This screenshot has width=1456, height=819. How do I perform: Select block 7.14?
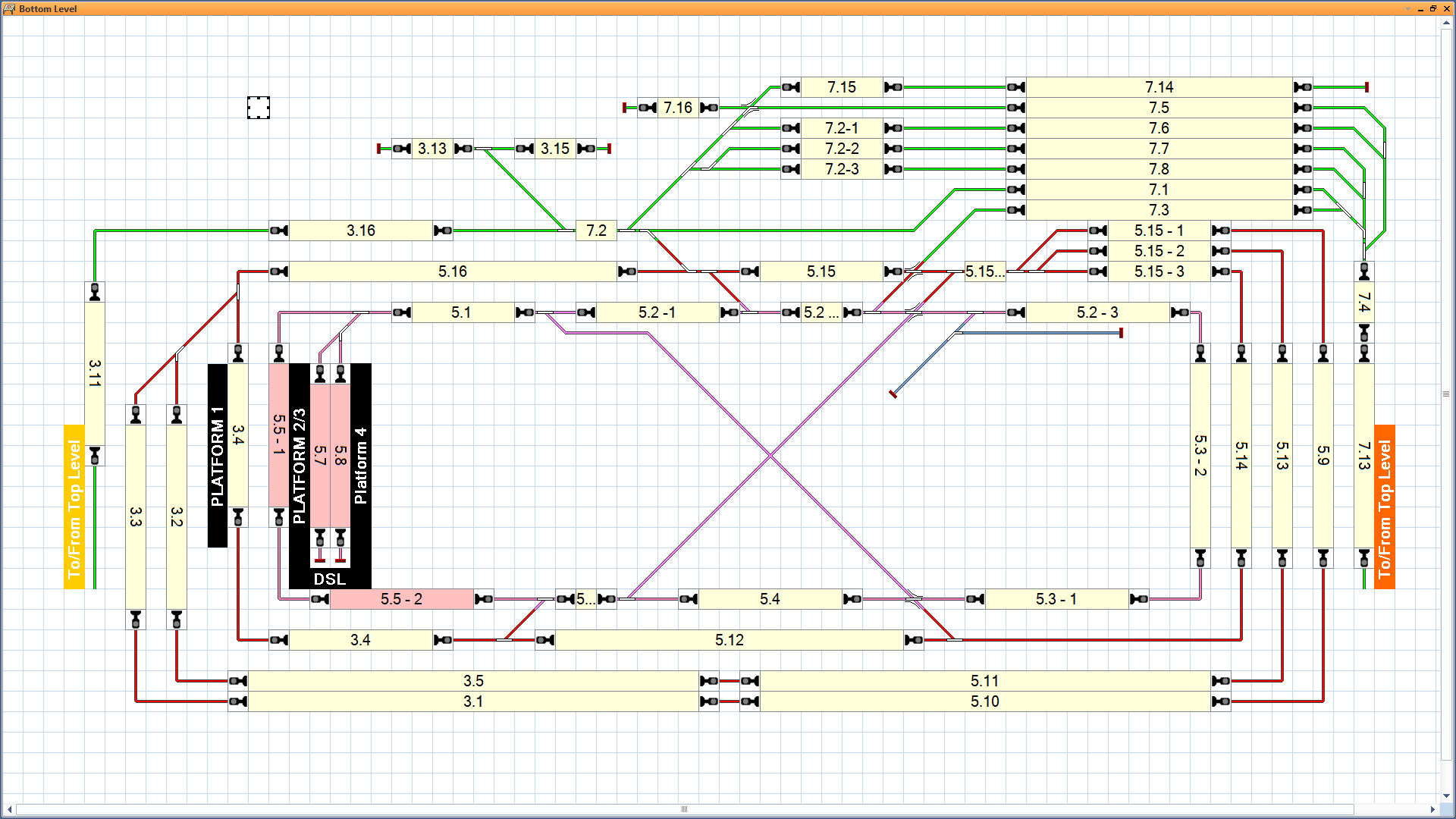coord(1159,87)
